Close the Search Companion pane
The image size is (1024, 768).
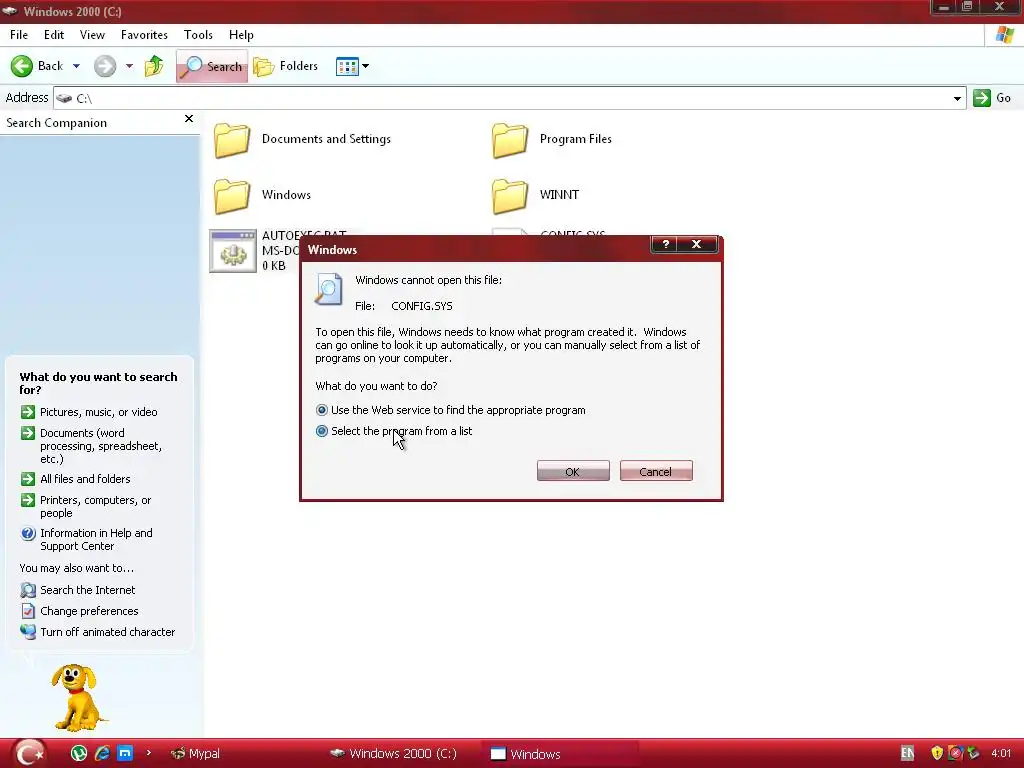click(x=189, y=119)
